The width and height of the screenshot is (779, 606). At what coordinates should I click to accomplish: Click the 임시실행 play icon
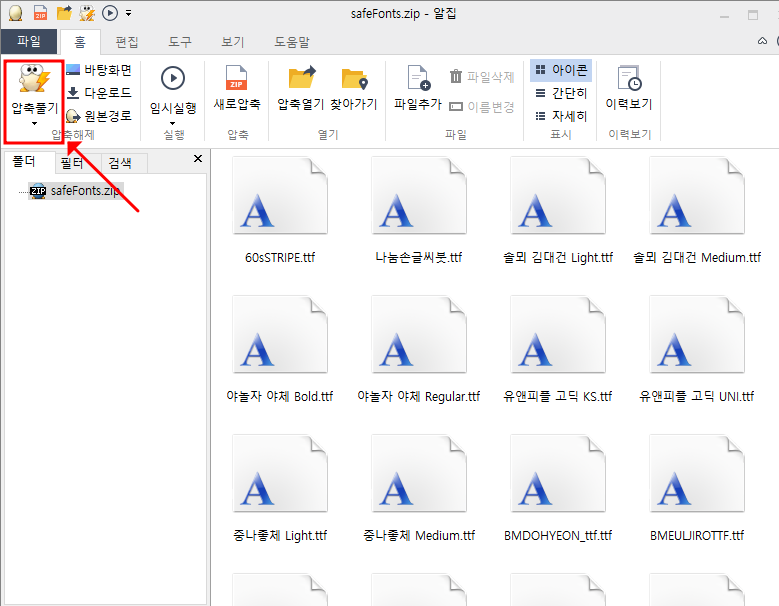pos(173,78)
